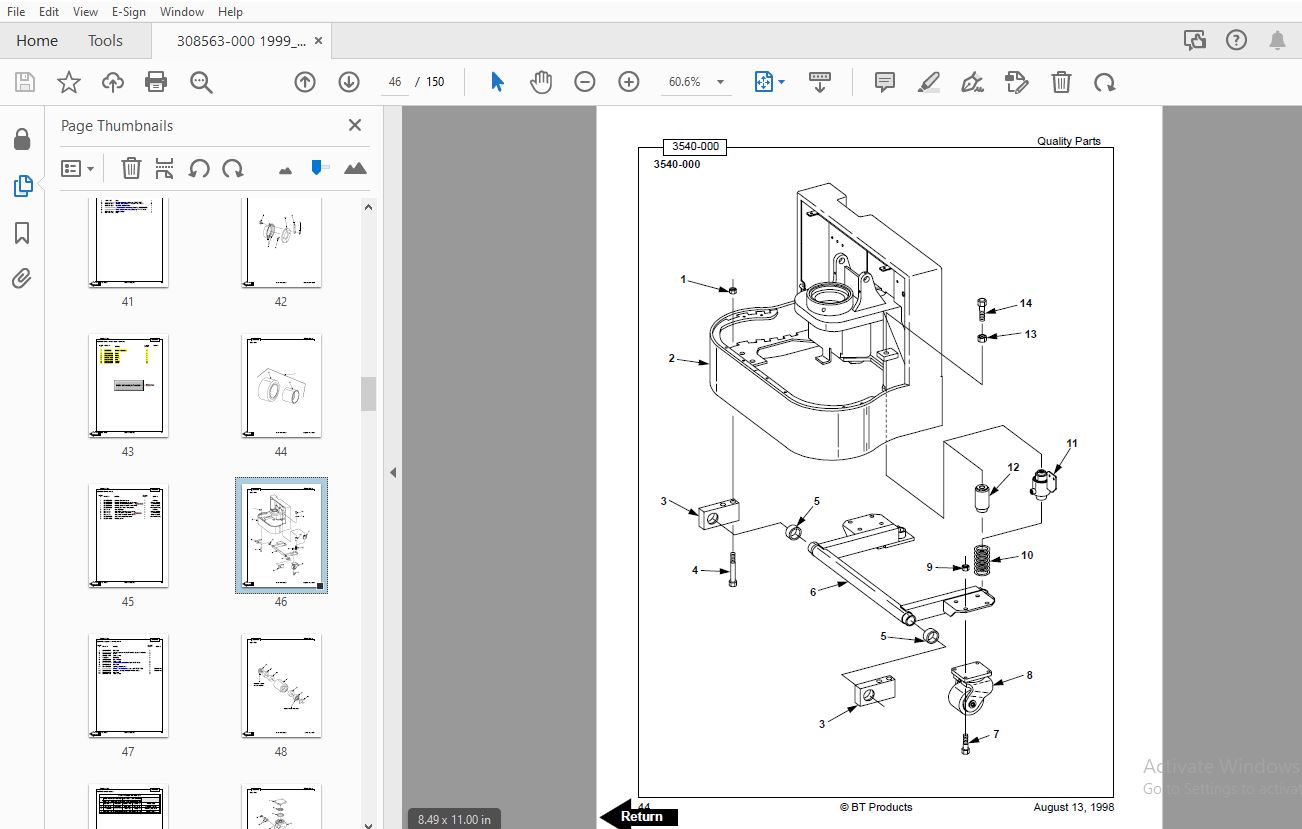Open the File menu

pyautogui.click(x=16, y=11)
